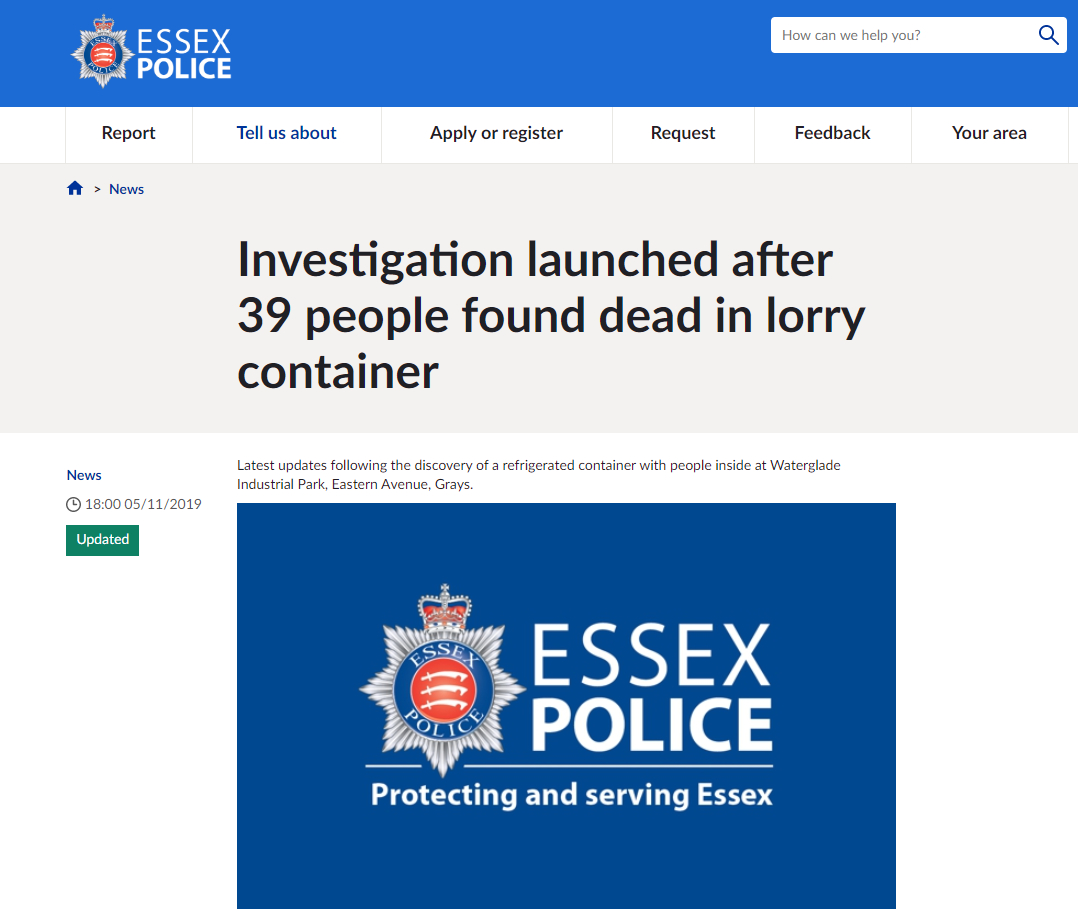Viewport: 1078px width, 917px height.
Task: Click the police crest in the article image
Action: (441, 686)
